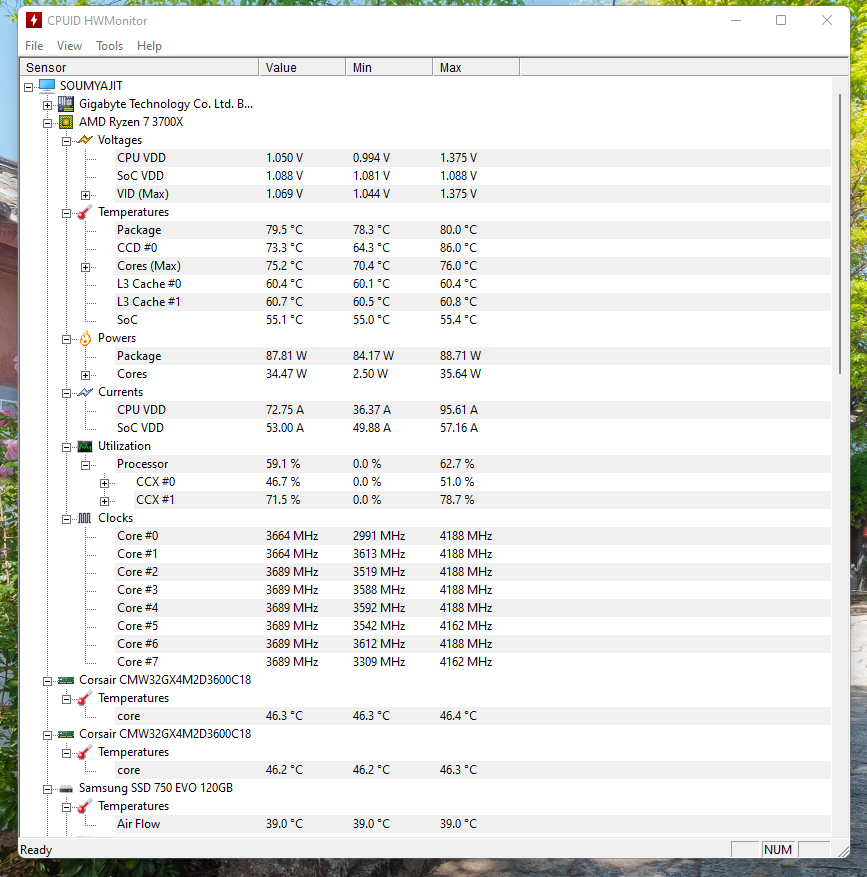Screen dimensions: 867x877
Task: Click the Max column header
Action: [x=476, y=67]
